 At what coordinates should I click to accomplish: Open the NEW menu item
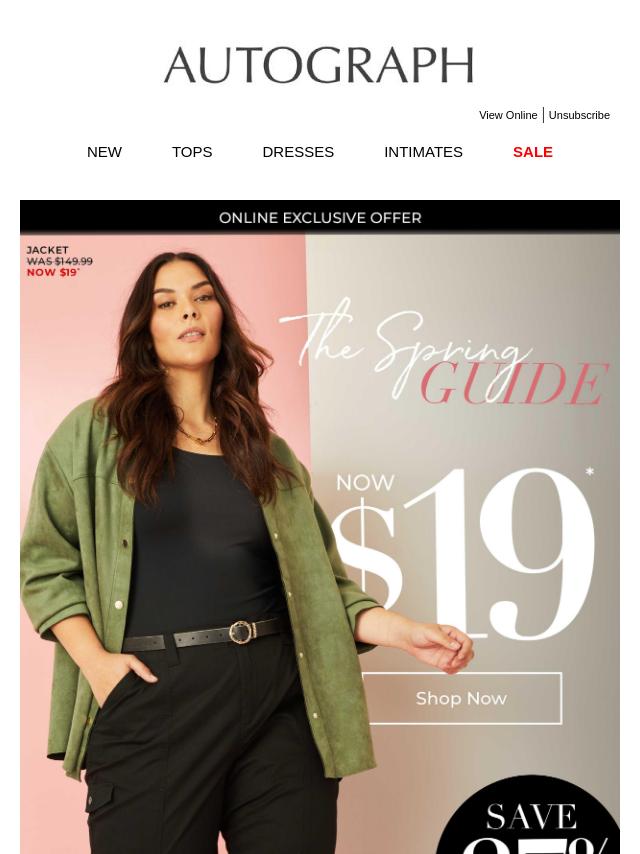click(x=104, y=152)
